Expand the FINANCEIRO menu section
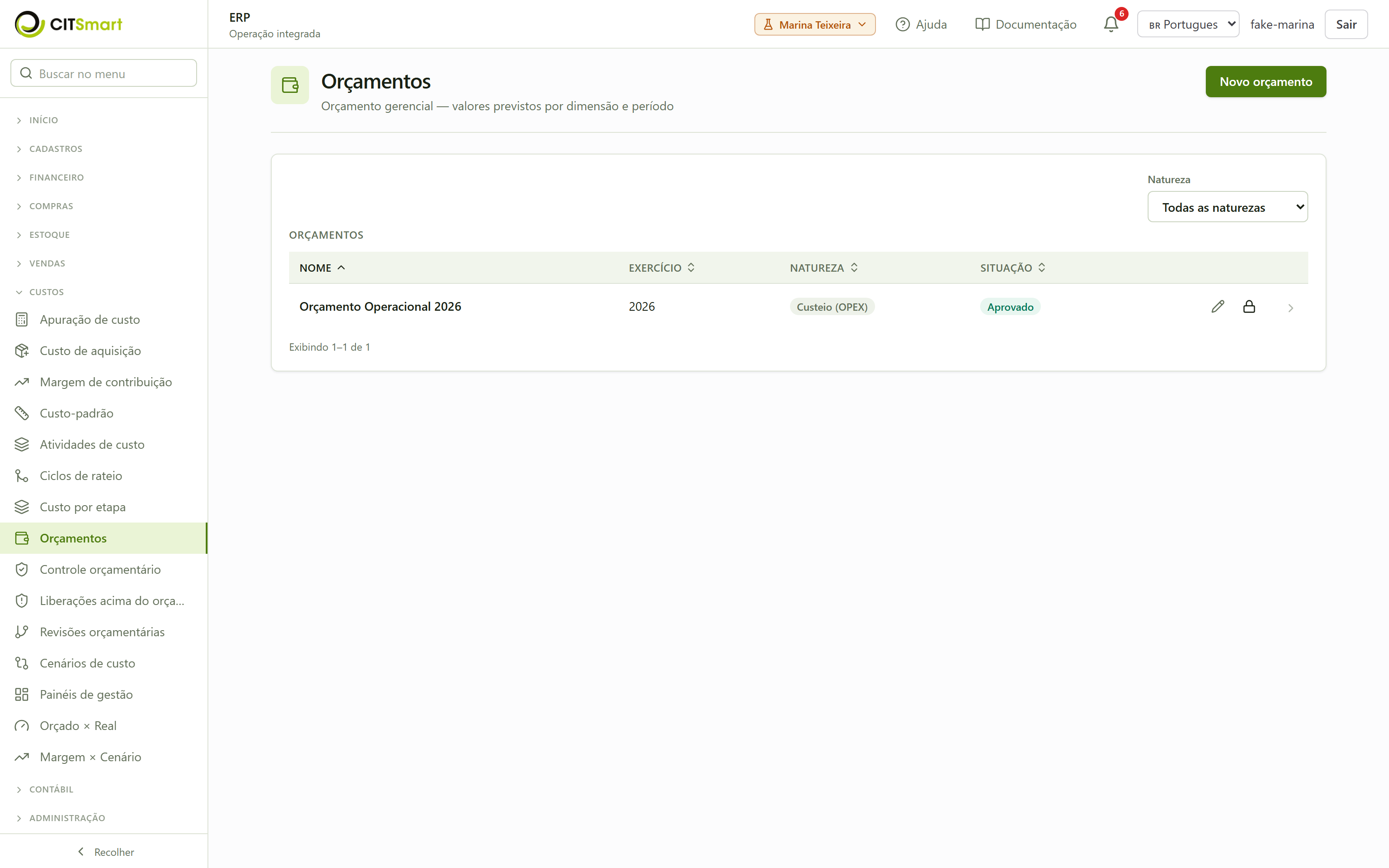Image resolution: width=1389 pixels, height=868 pixels. 103,178
